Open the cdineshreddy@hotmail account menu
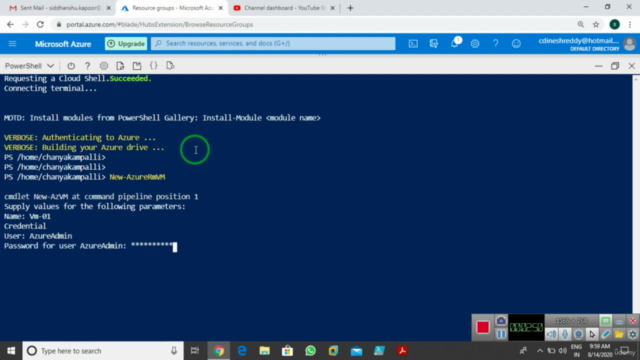Screen dimensions: 640x360 (x=587, y=44)
